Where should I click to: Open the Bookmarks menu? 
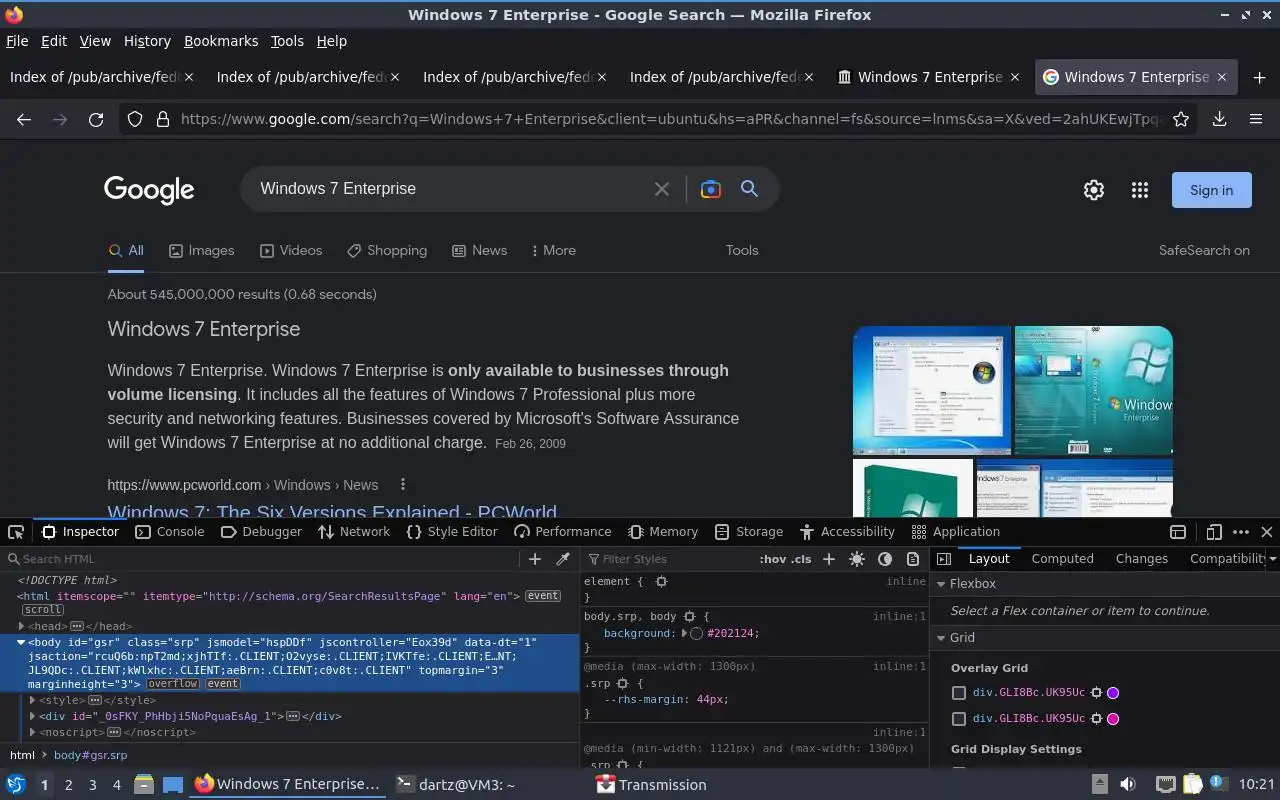(x=221, y=41)
